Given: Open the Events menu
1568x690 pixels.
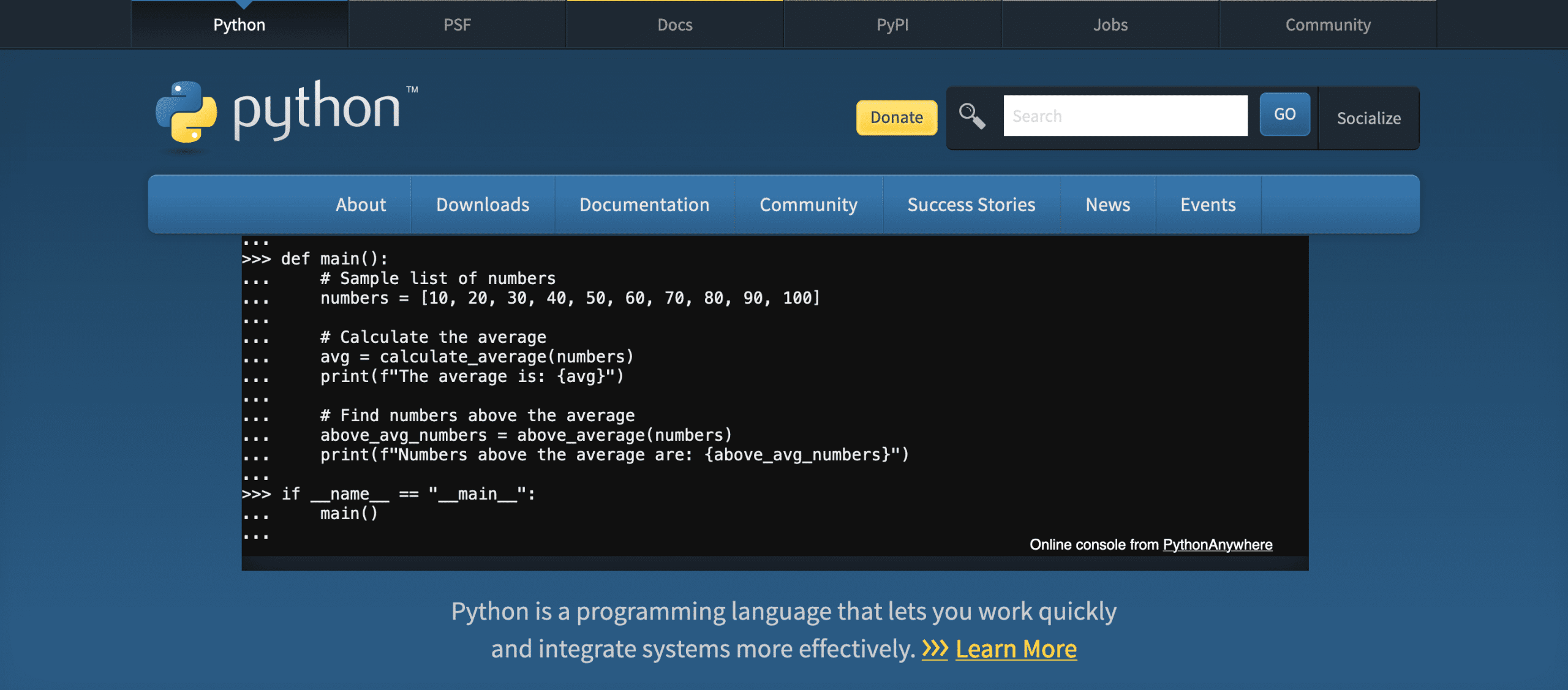Looking at the screenshot, I should tap(1208, 204).
